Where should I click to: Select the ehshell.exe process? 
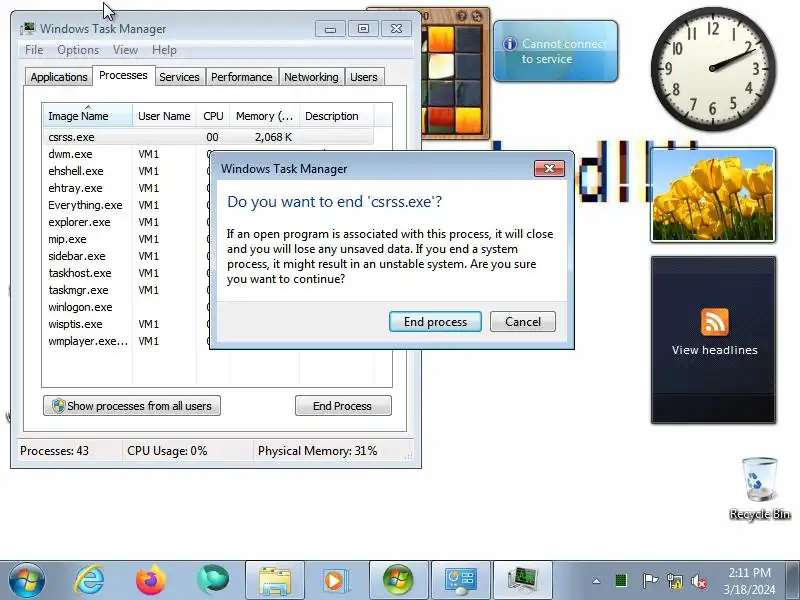(76, 171)
